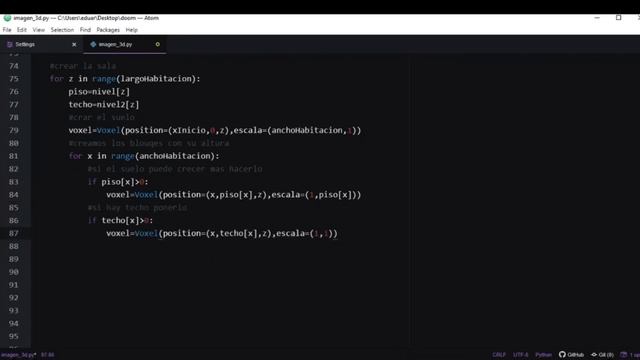The height and width of the screenshot is (360, 640).
Task: Click the '#crear el suelo' comment on line 78
Action: tap(102, 118)
